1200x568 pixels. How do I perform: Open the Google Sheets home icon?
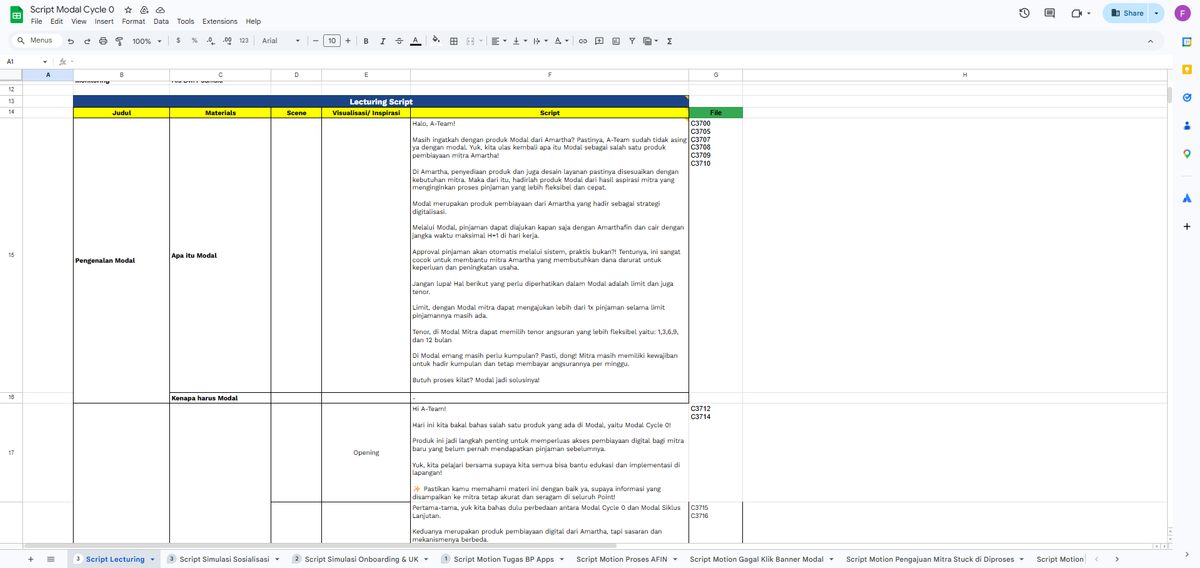tap(15, 14)
